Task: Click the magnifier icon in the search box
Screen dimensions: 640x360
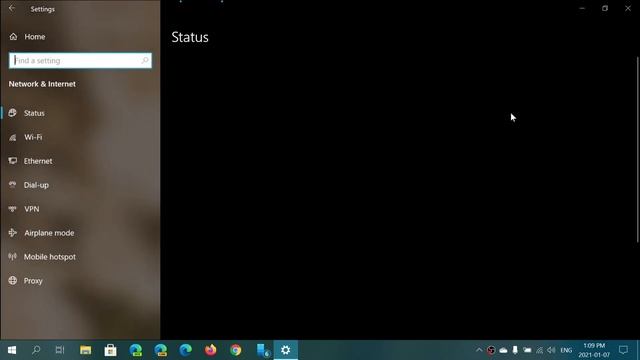Action: (x=144, y=60)
